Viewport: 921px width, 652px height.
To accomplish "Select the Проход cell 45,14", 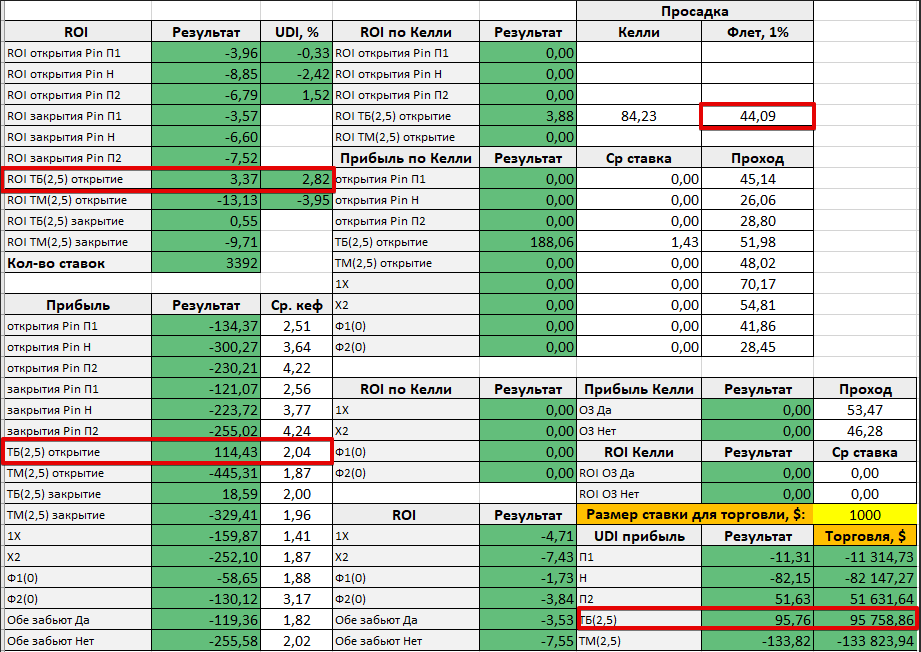I will (757, 179).
